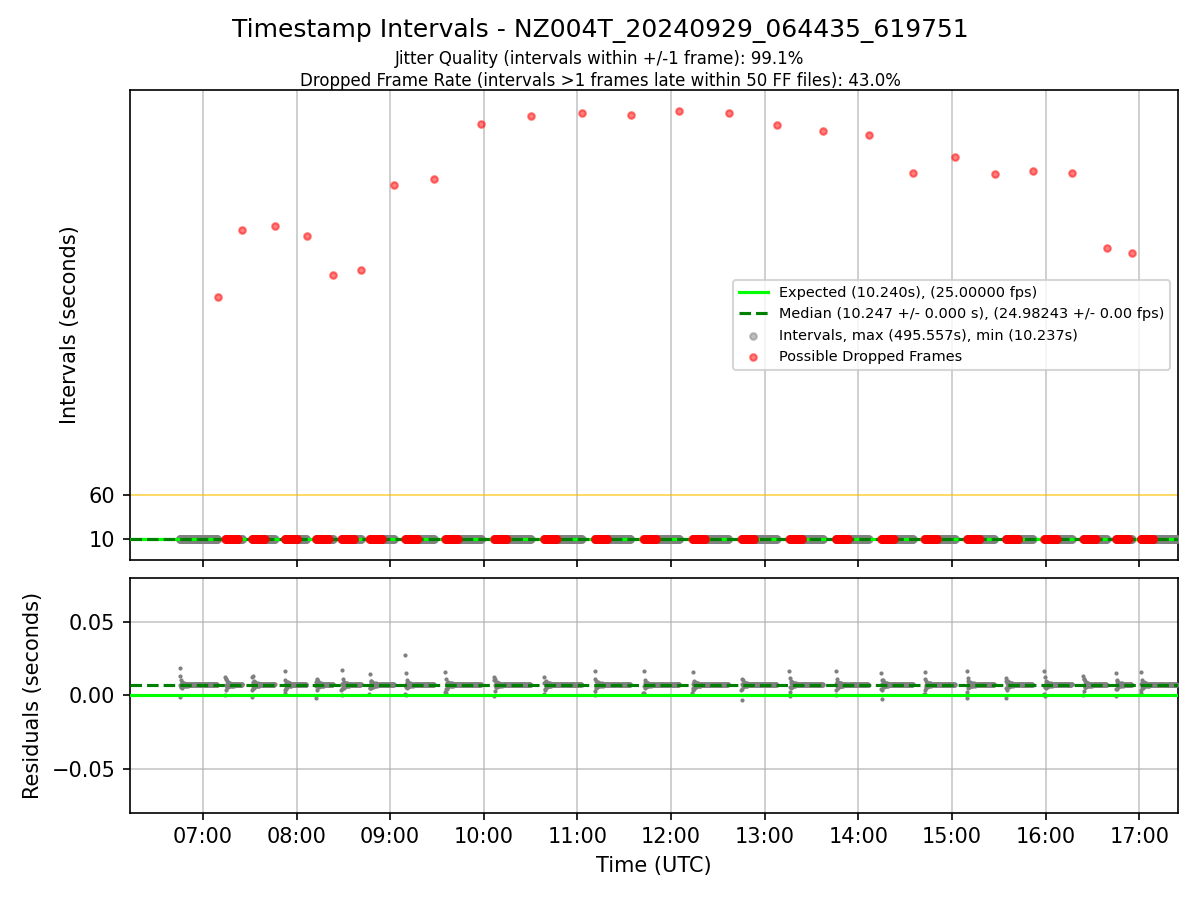Image resolution: width=1200 pixels, height=900 pixels.
Task: Click the 'Intervals (seconds)' y-axis label
Action: click(69, 325)
